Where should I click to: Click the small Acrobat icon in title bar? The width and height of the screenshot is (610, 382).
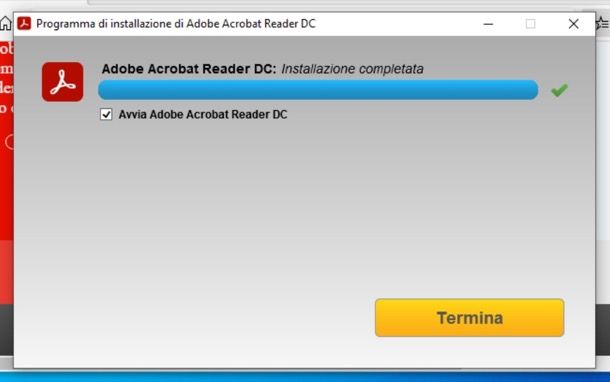pos(24,24)
